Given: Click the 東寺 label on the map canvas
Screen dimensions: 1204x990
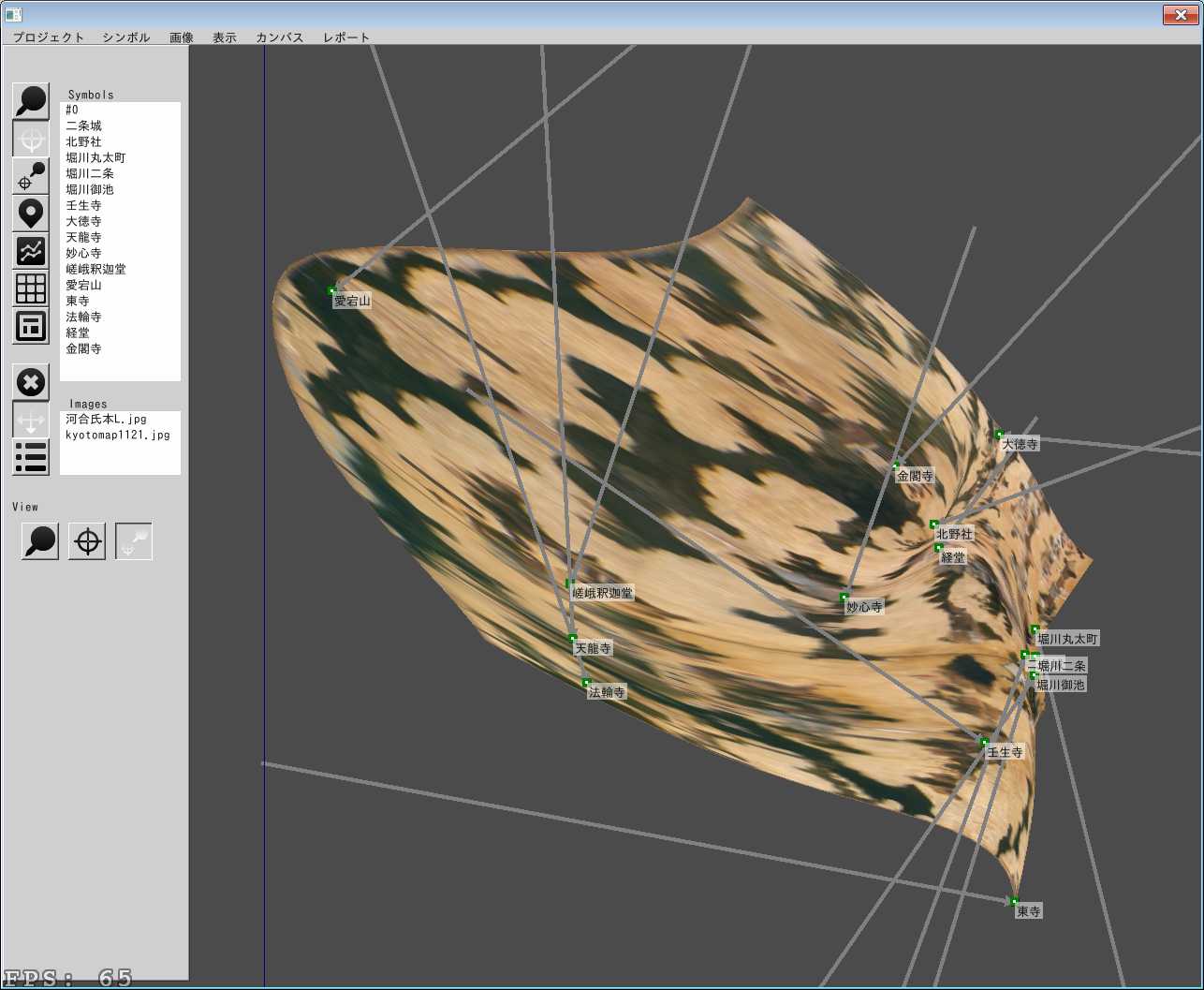Looking at the screenshot, I should pos(1028,911).
